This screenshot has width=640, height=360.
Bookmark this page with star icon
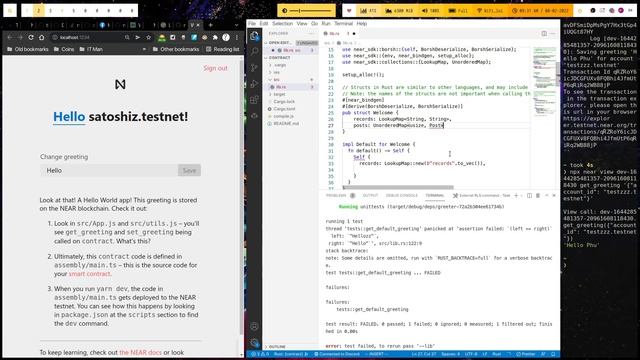coord(148,37)
